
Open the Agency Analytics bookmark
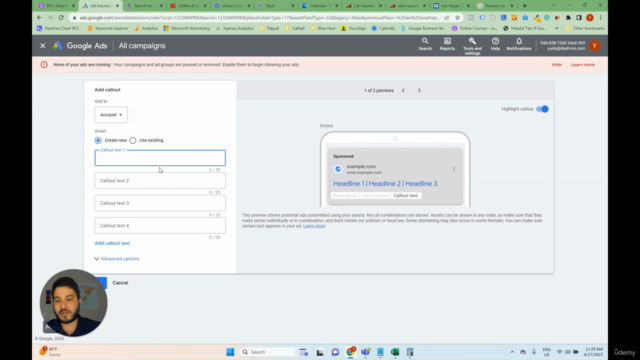(234, 29)
